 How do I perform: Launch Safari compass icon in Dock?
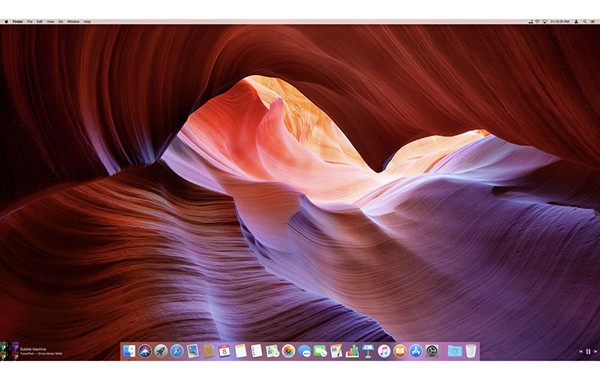pos(177,351)
